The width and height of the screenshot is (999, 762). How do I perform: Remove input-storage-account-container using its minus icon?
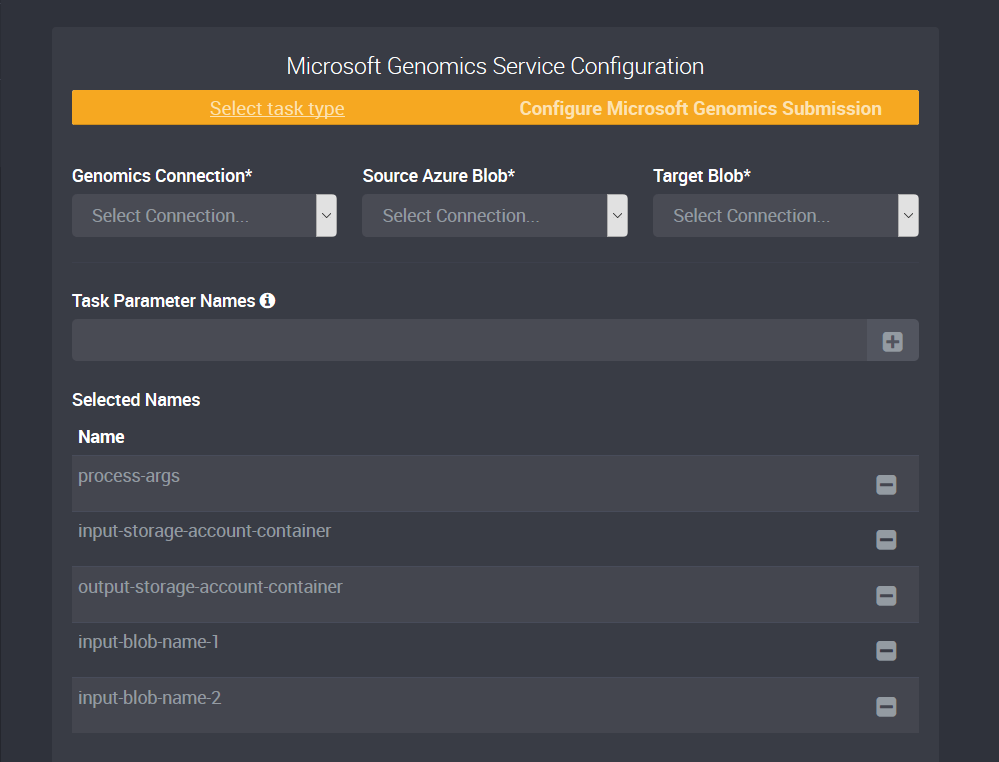coord(886,540)
